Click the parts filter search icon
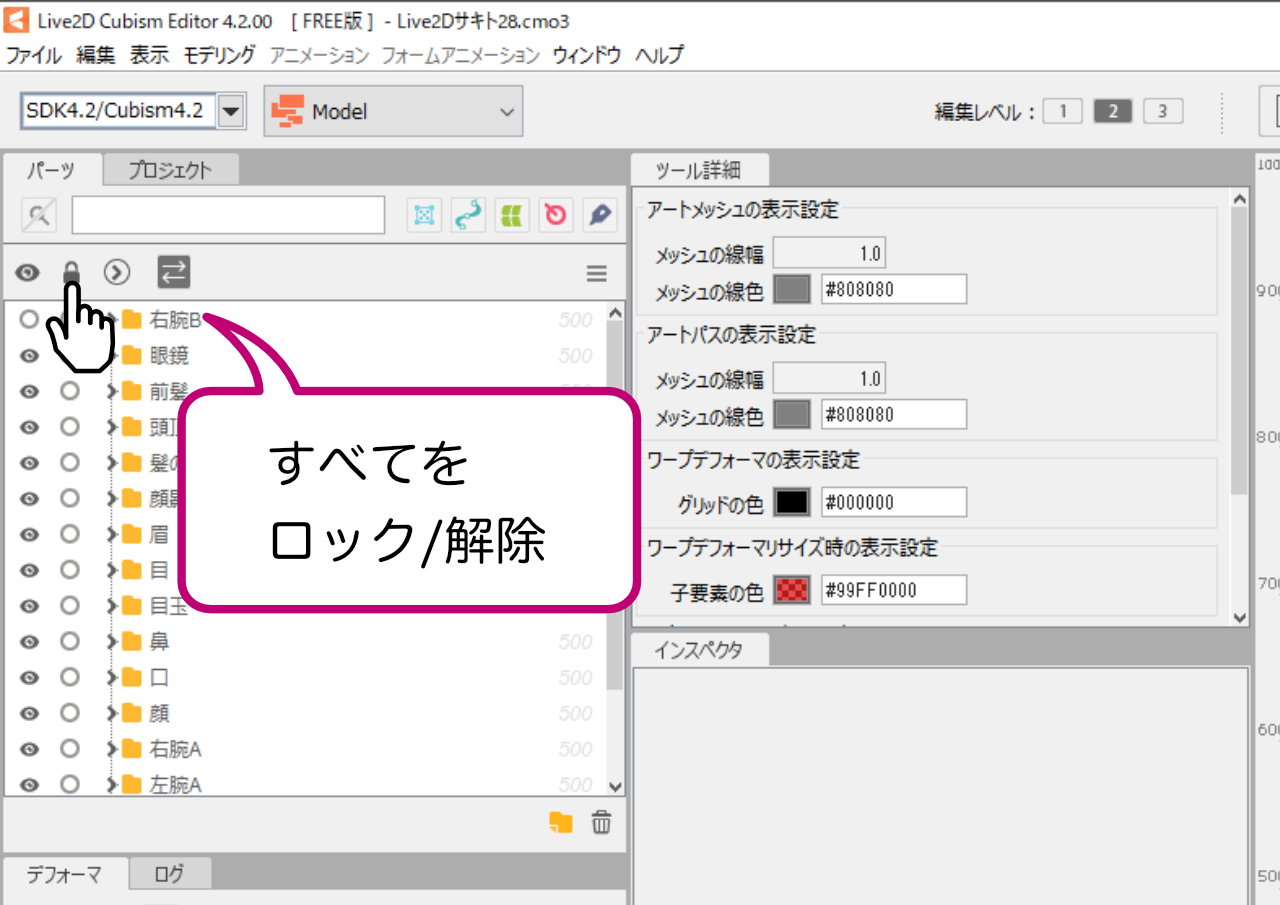Viewport: 1280px width, 905px height. (x=40, y=215)
